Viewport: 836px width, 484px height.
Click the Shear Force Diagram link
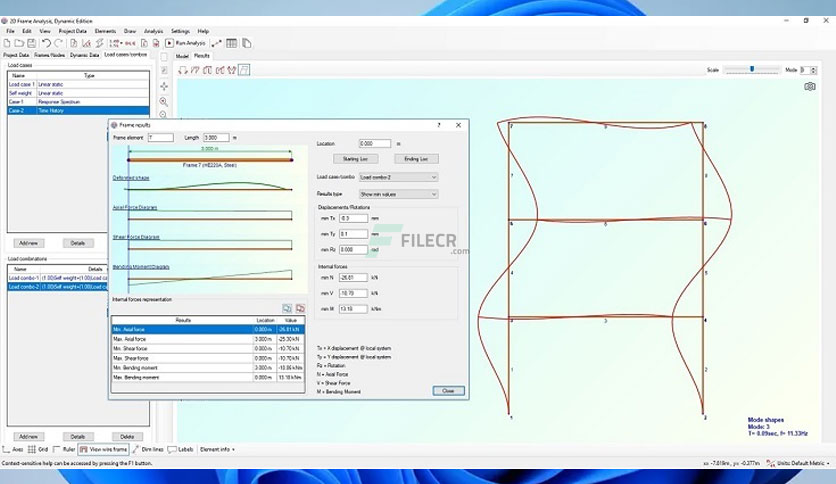136,237
